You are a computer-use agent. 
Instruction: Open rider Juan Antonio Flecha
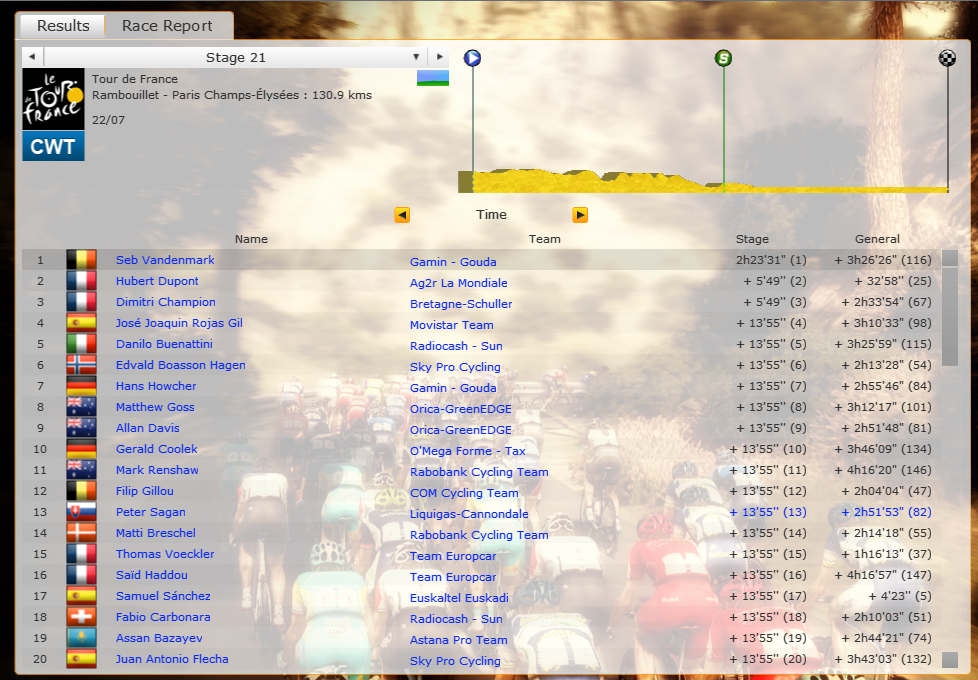pyautogui.click(x=172, y=659)
